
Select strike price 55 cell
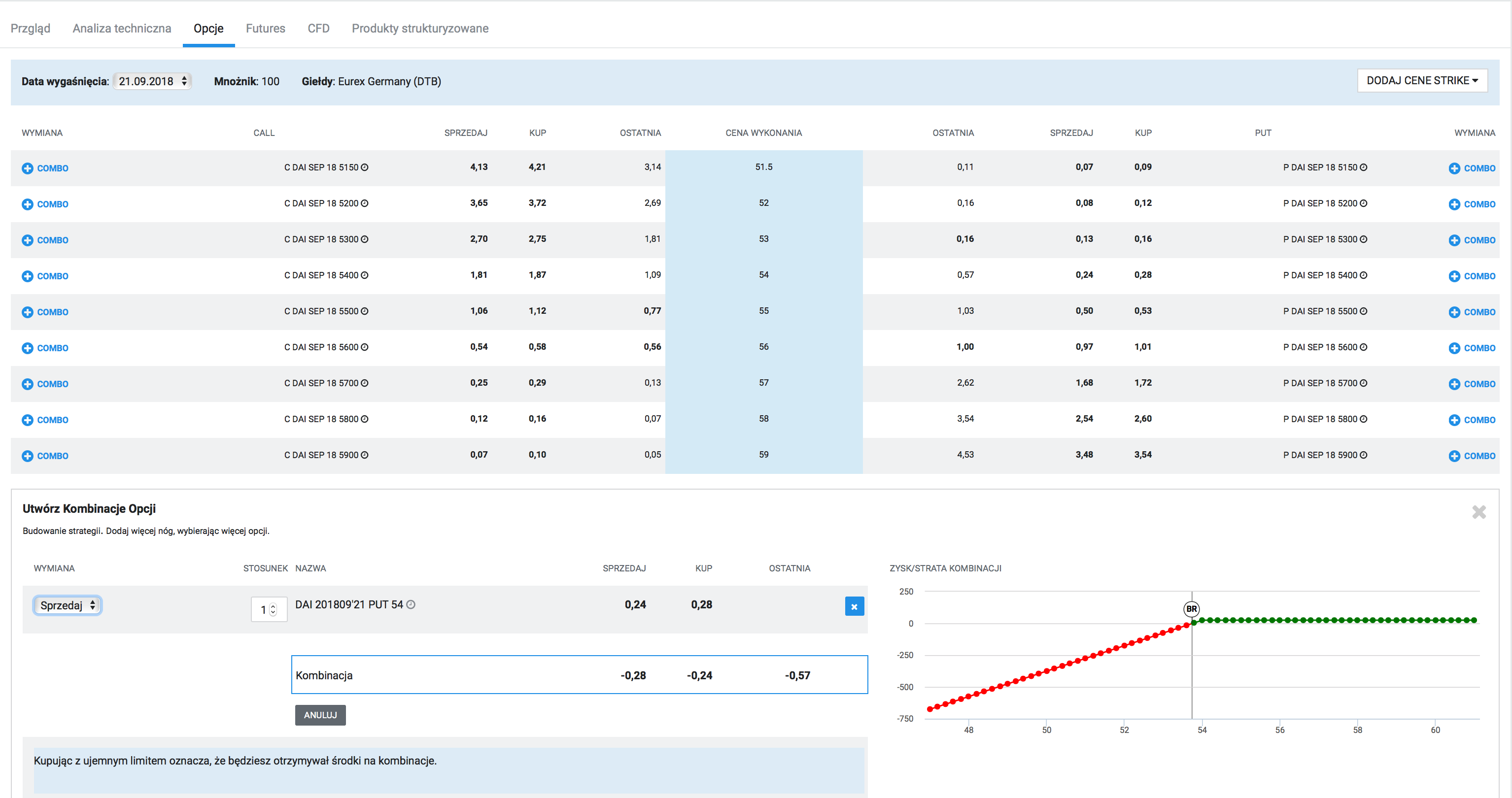point(763,311)
